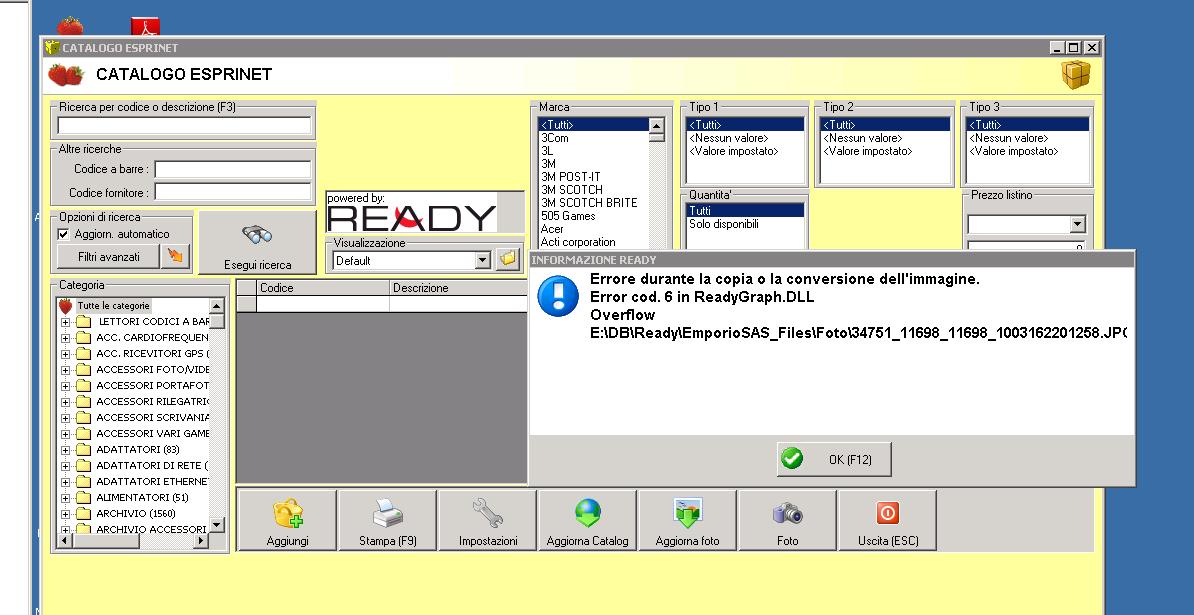1194x615 pixels.
Task: Open the red PDF desktop icon
Action: coord(145,26)
